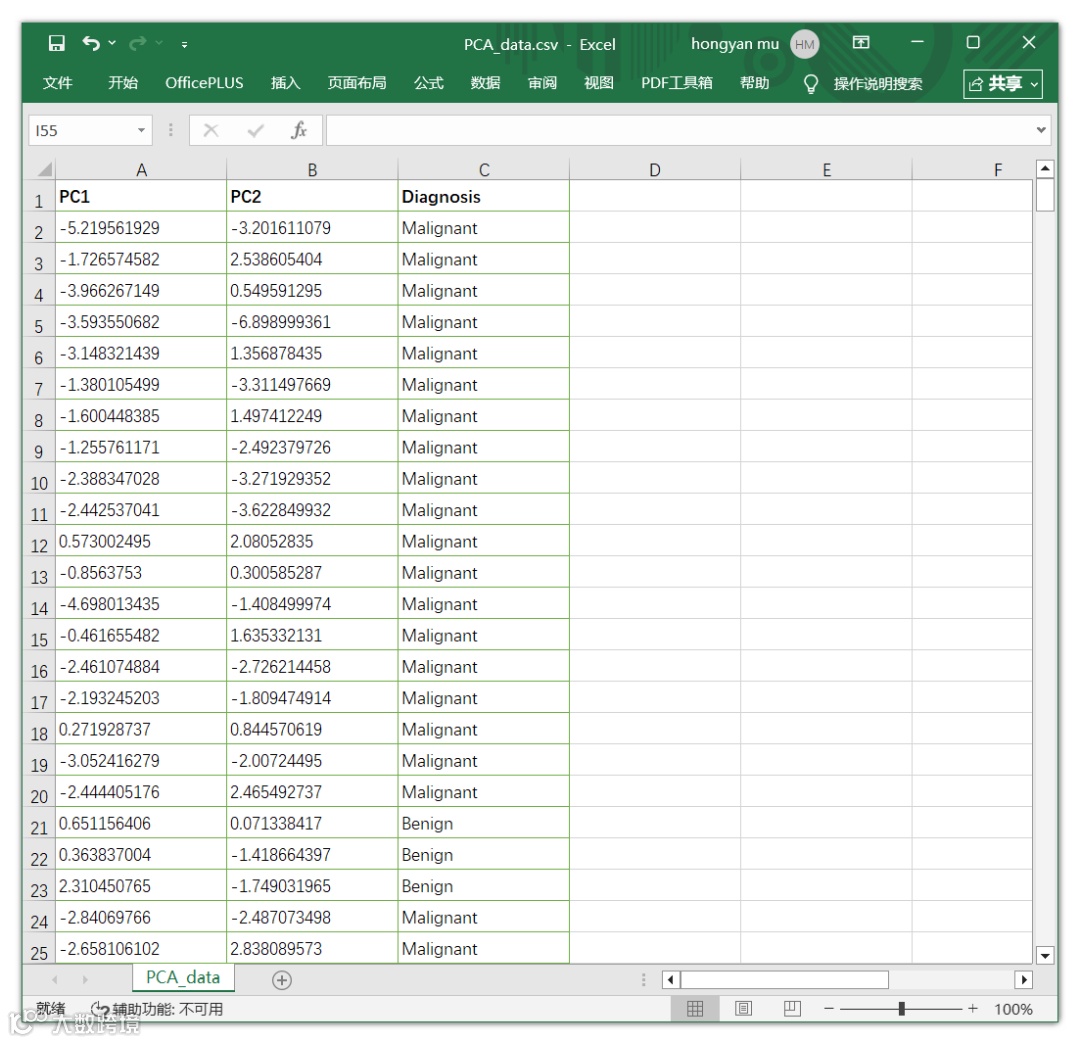Select cell containing -6.898999361
1080x1043 pixels.
coord(312,322)
